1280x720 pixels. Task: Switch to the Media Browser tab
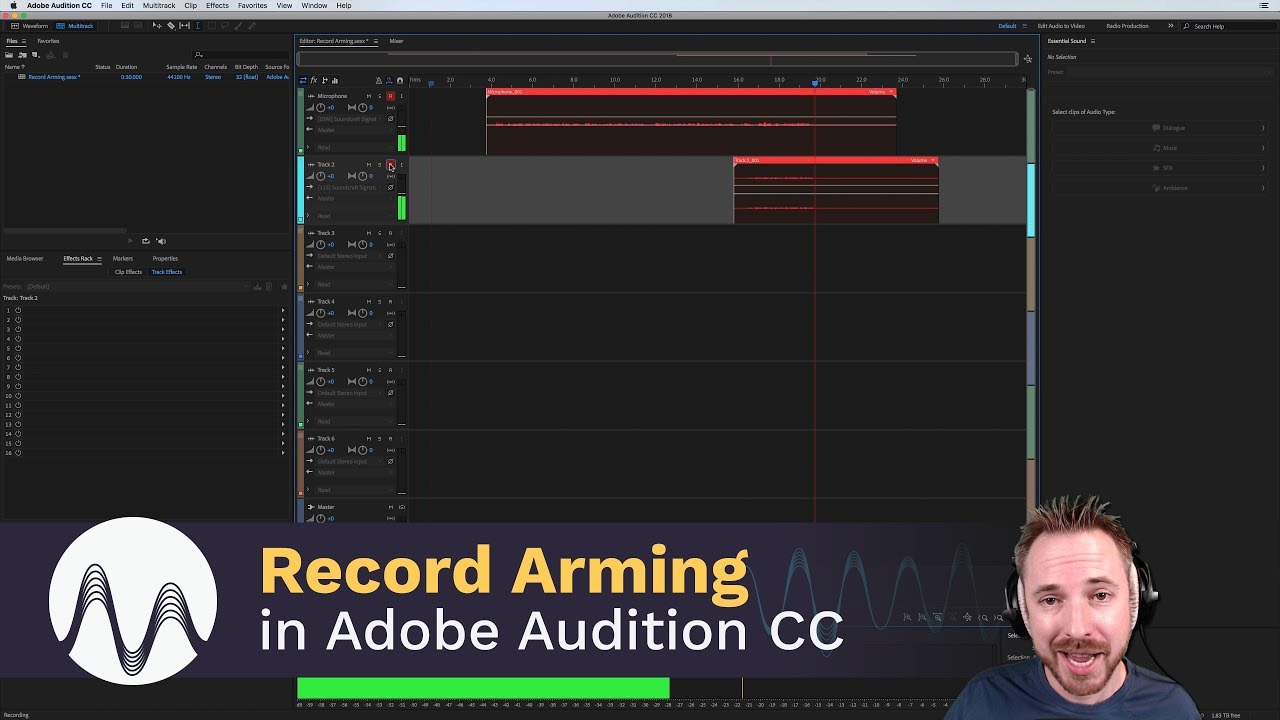coord(25,258)
